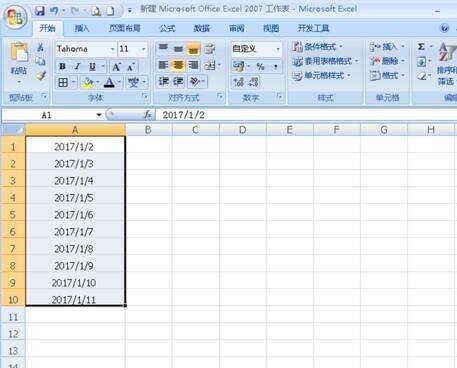Image resolution: width=457 pixels, height=368 pixels.
Task: Open the font group dialog launcher
Action: coord(145,96)
